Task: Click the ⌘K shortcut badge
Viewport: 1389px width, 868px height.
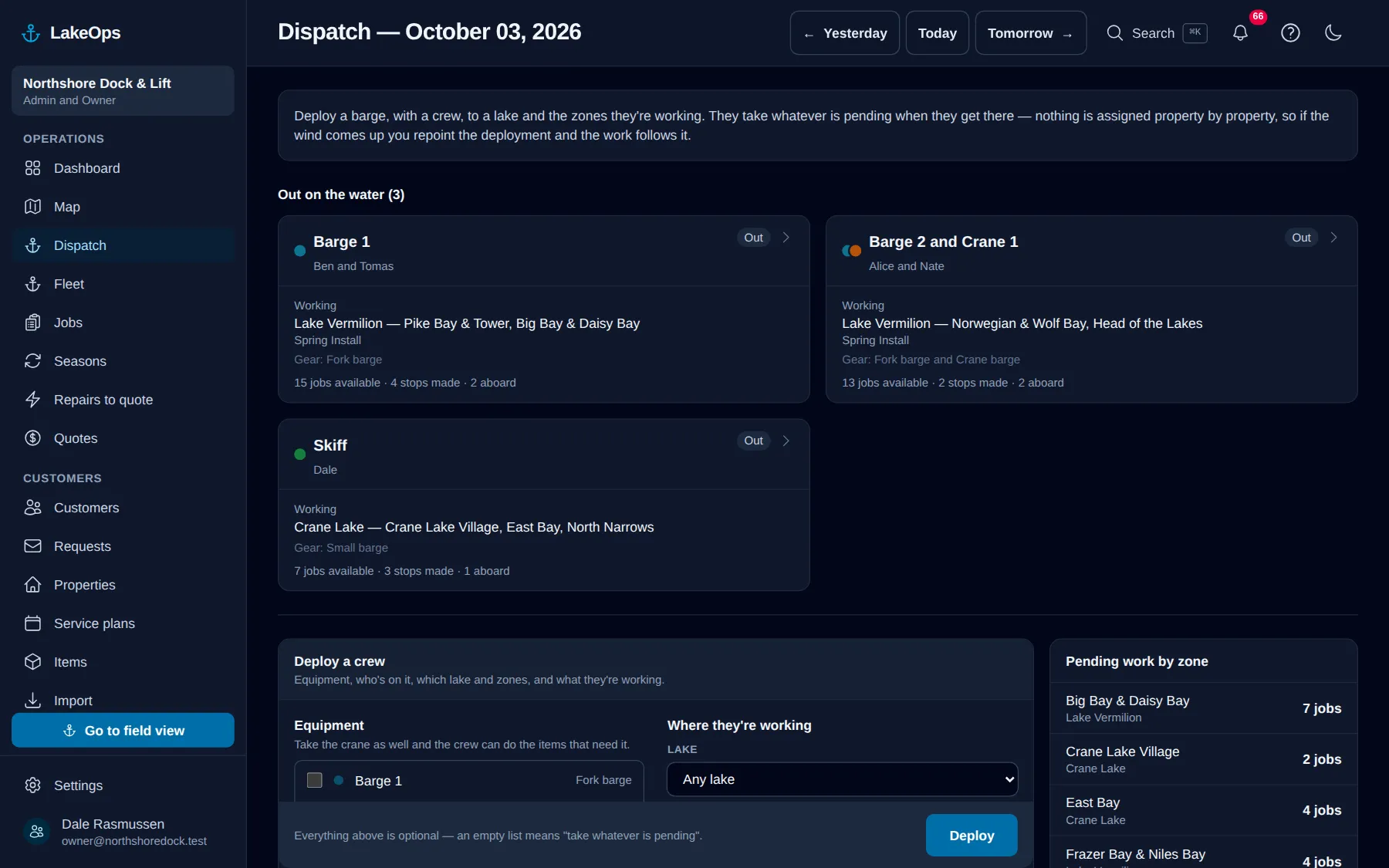Action: [1195, 32]
